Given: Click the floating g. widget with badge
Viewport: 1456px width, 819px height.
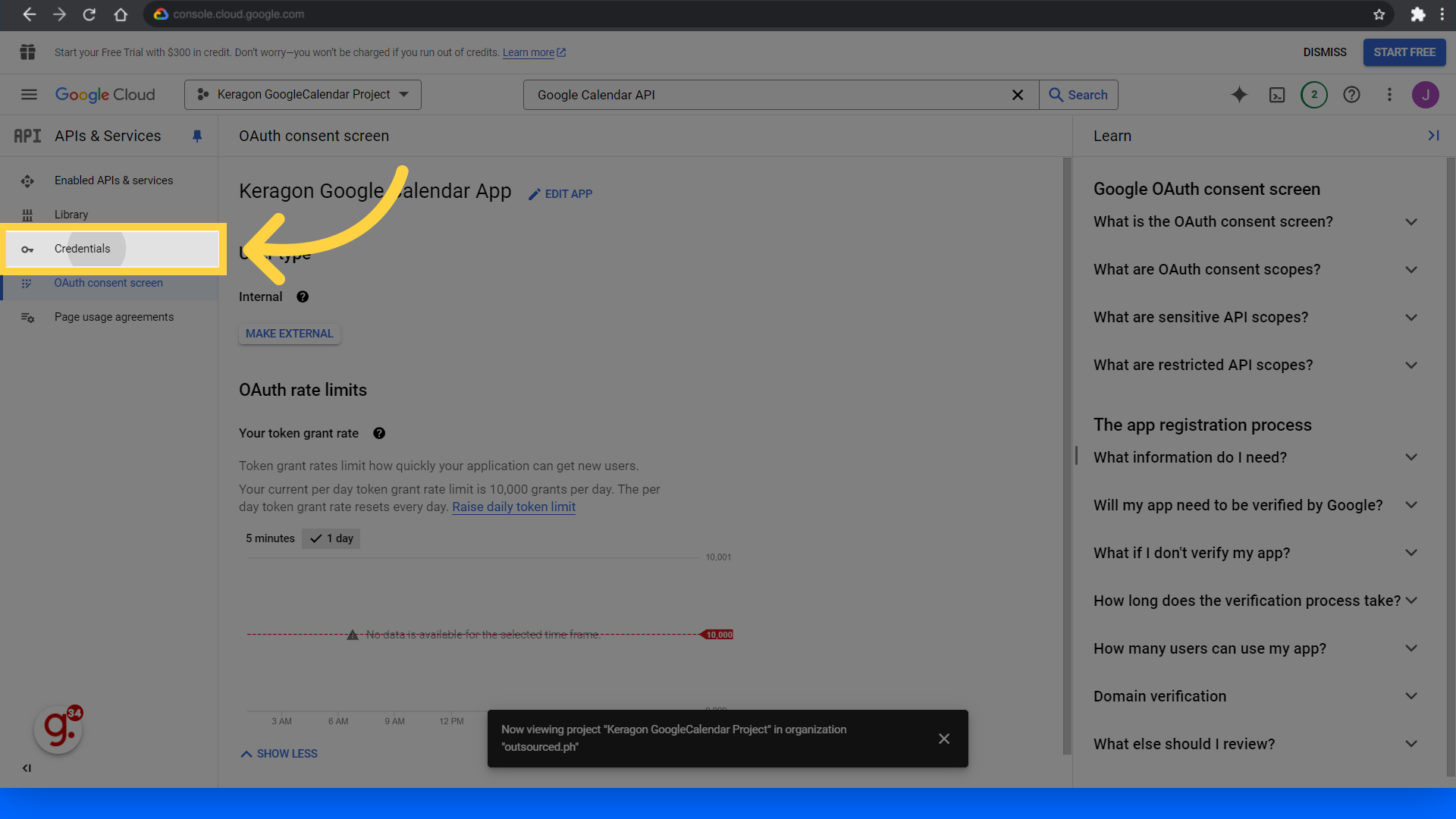Looking at the screenshot, I should point(58,730).
